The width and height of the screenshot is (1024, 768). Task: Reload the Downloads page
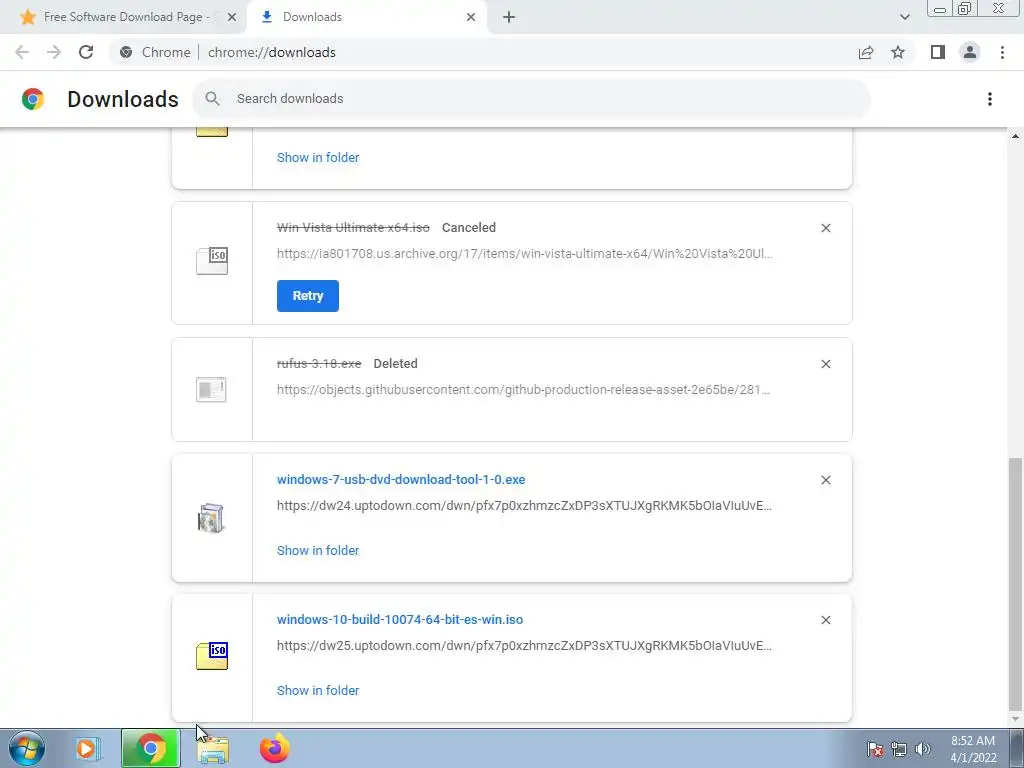pos(86,52)
